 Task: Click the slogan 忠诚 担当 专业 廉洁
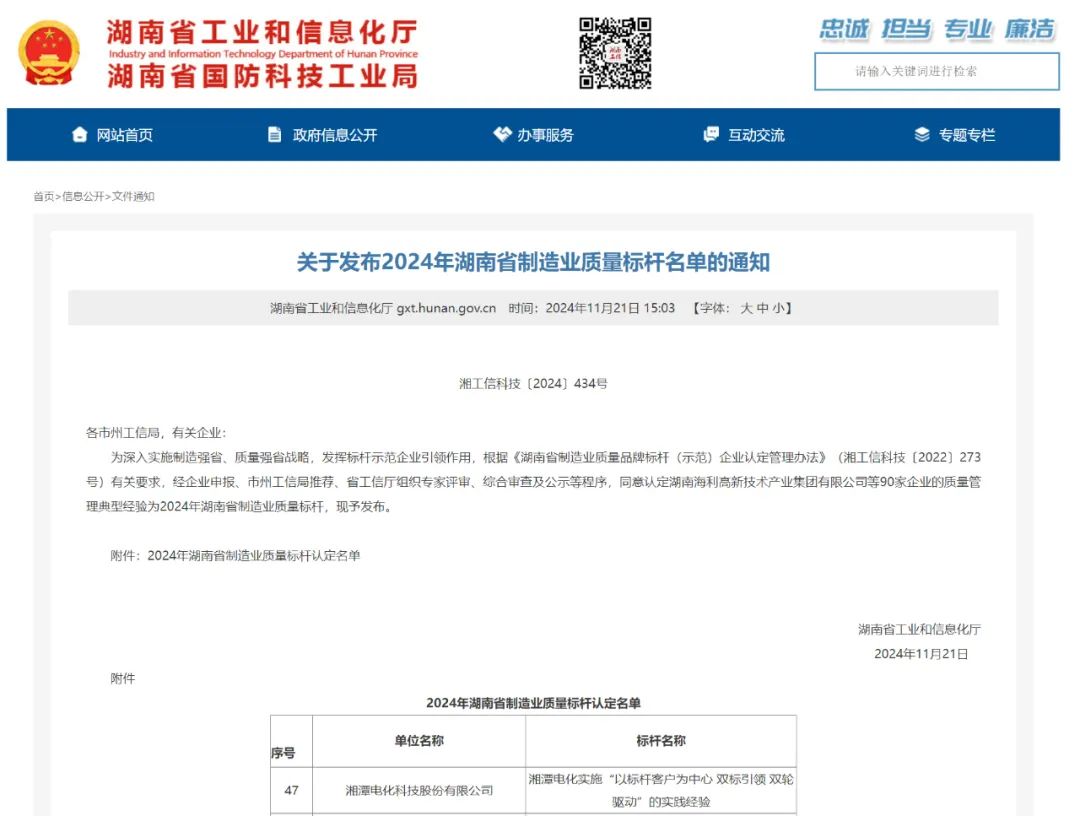[x=937, y=29]
